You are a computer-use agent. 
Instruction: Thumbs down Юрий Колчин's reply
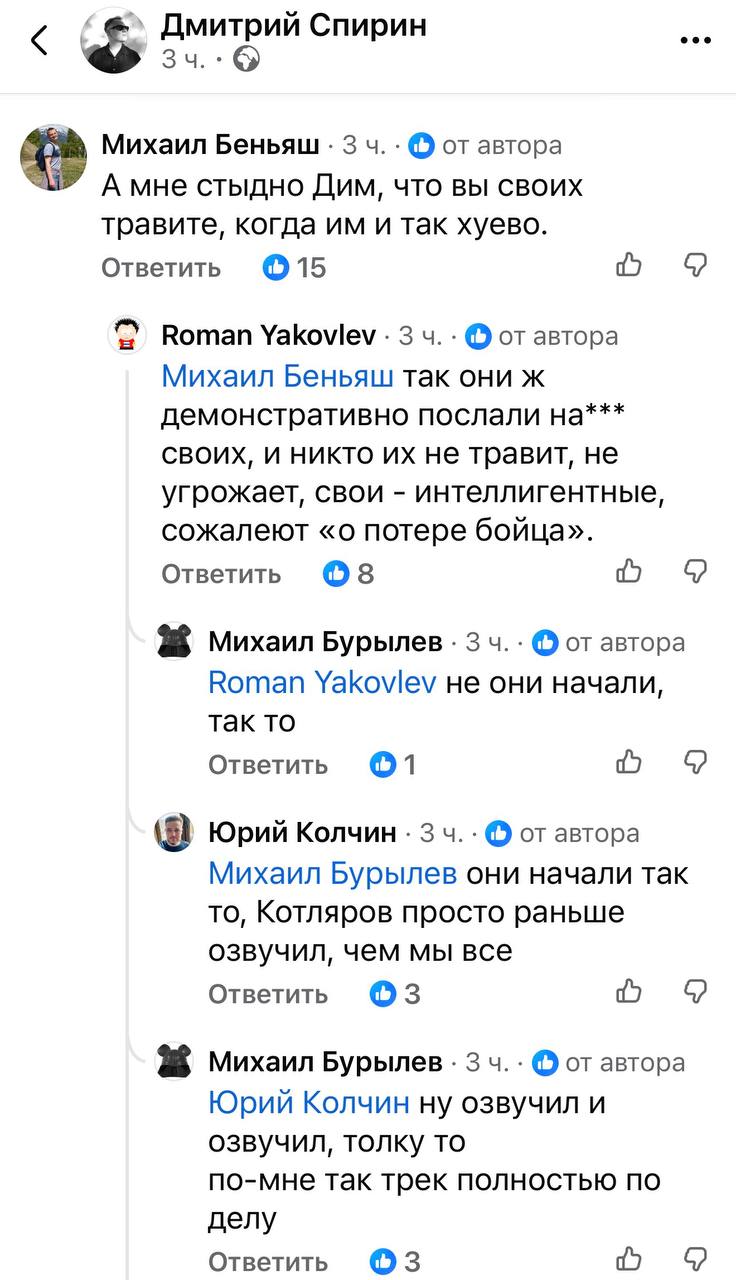(x=695, y=991)
